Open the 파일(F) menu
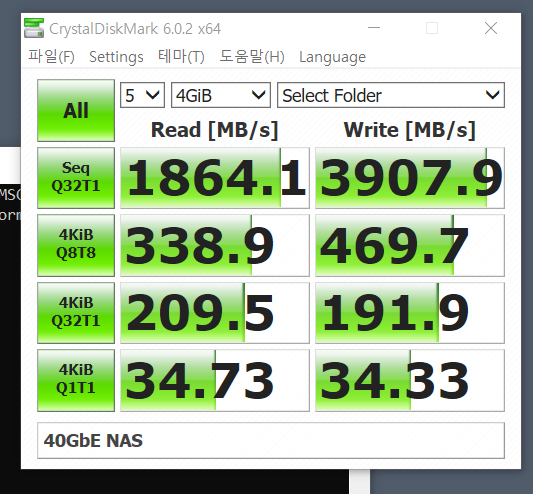 click(51, 56)
